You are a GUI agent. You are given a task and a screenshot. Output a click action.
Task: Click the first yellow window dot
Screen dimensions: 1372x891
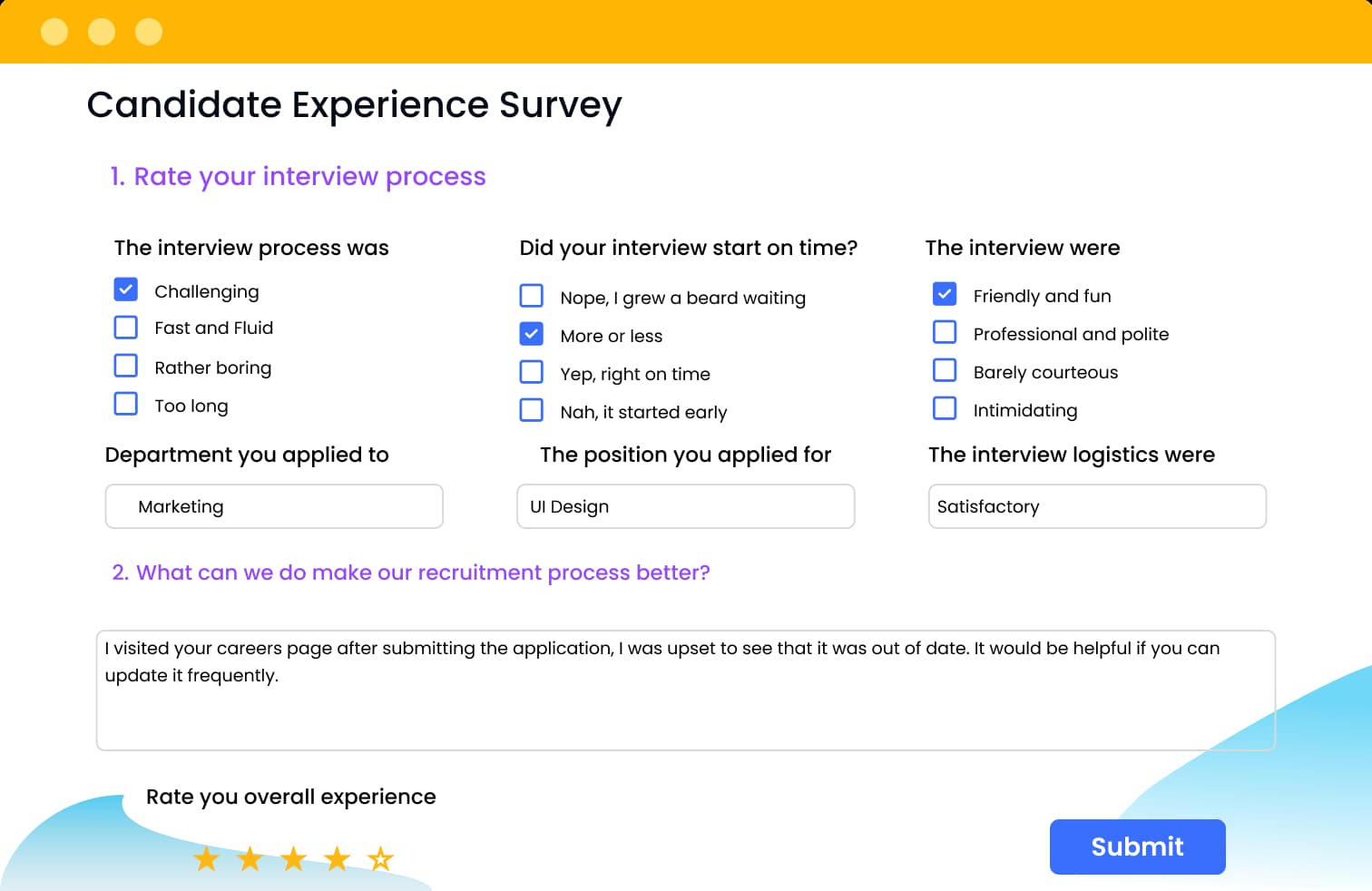[x=54, y=32]
